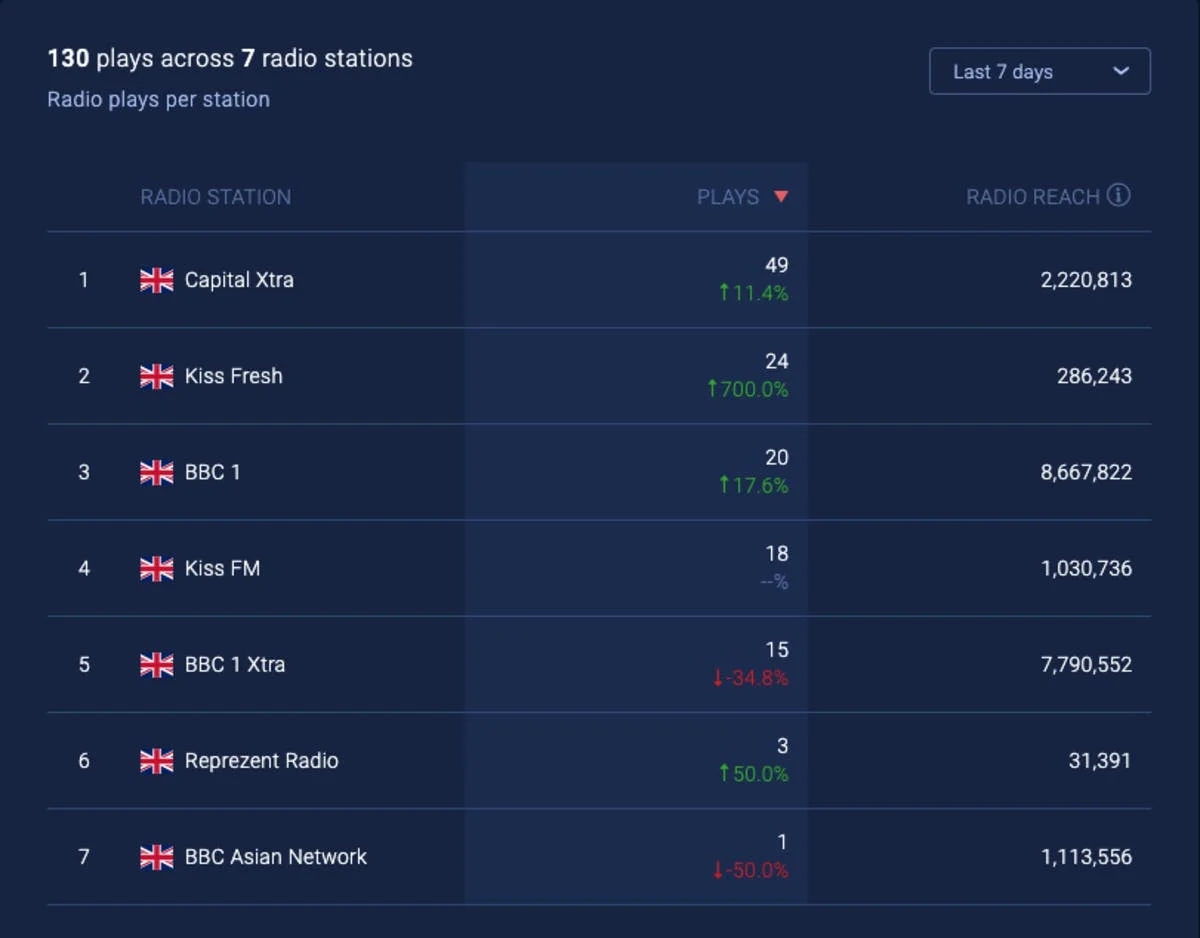Click the BBC Asian Network station name

[x=277, y=857]
